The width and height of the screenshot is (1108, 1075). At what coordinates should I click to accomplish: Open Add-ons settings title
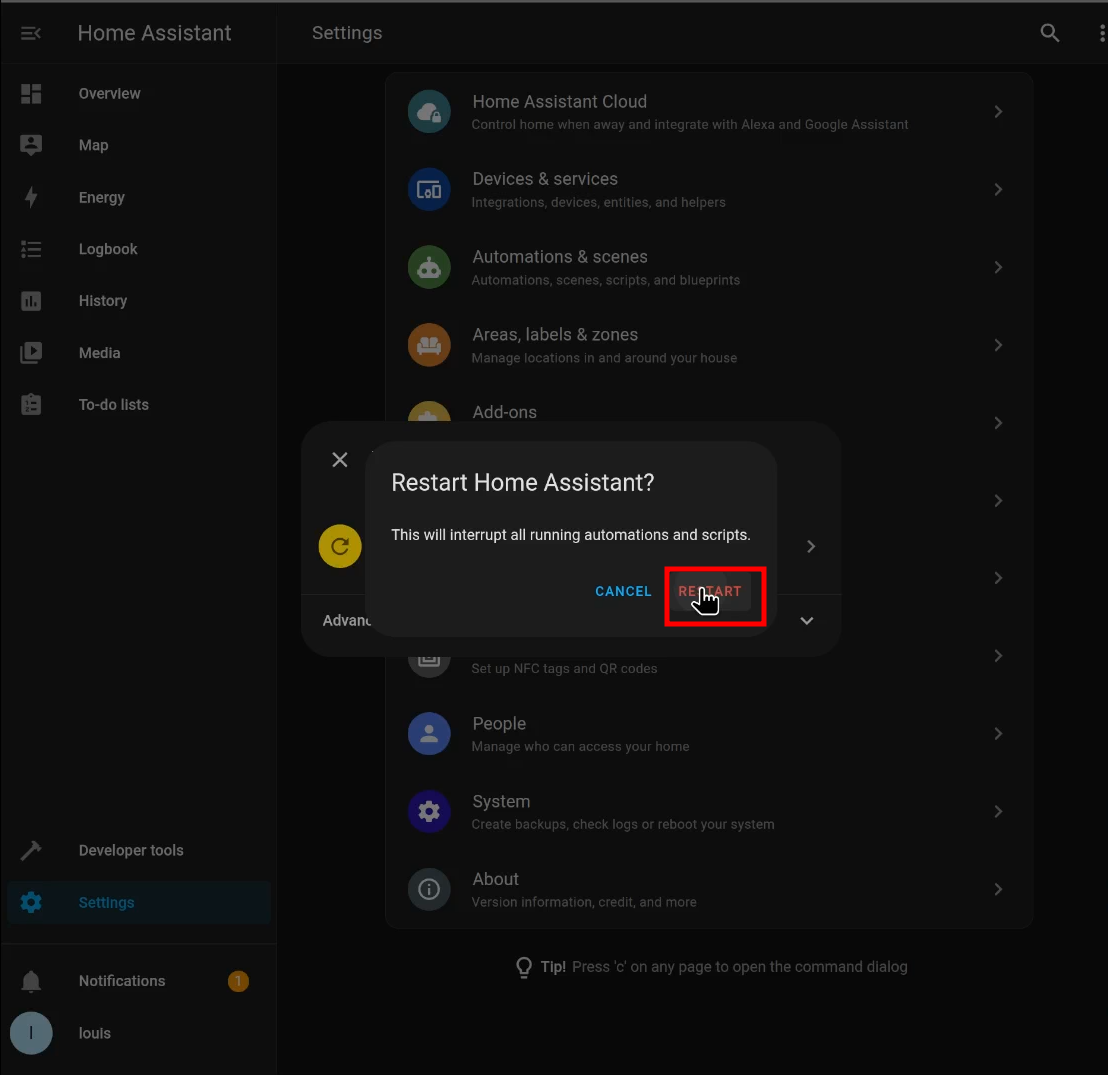click(505, 412)
